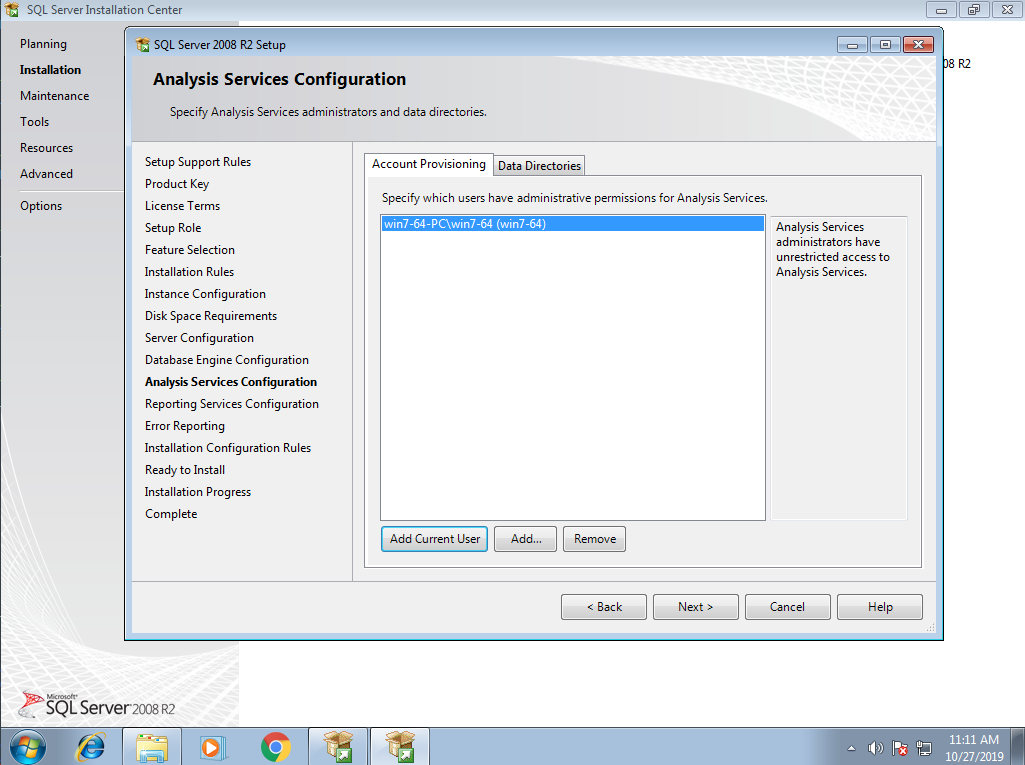Click the Analysis Services Configuration step
This screenshot has width=1025, height=765.
point(231,382)
